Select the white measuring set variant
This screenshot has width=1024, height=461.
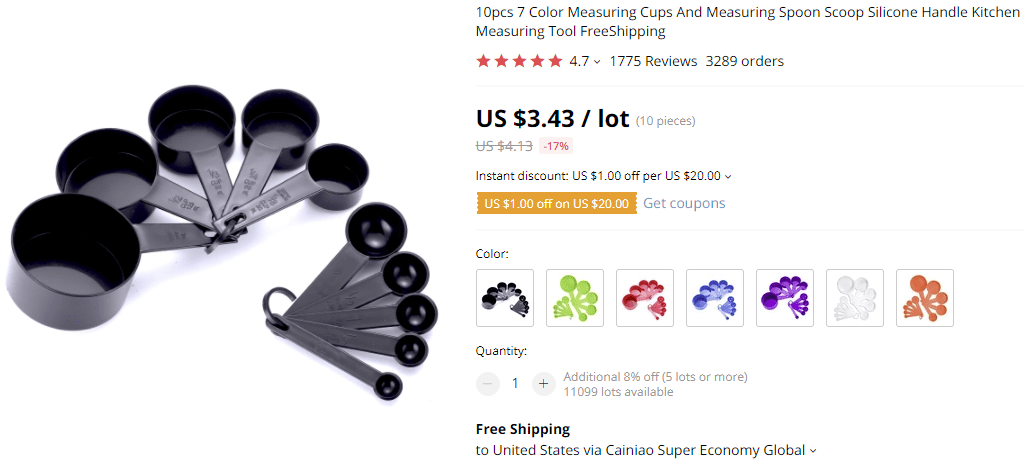pos(855,298)
